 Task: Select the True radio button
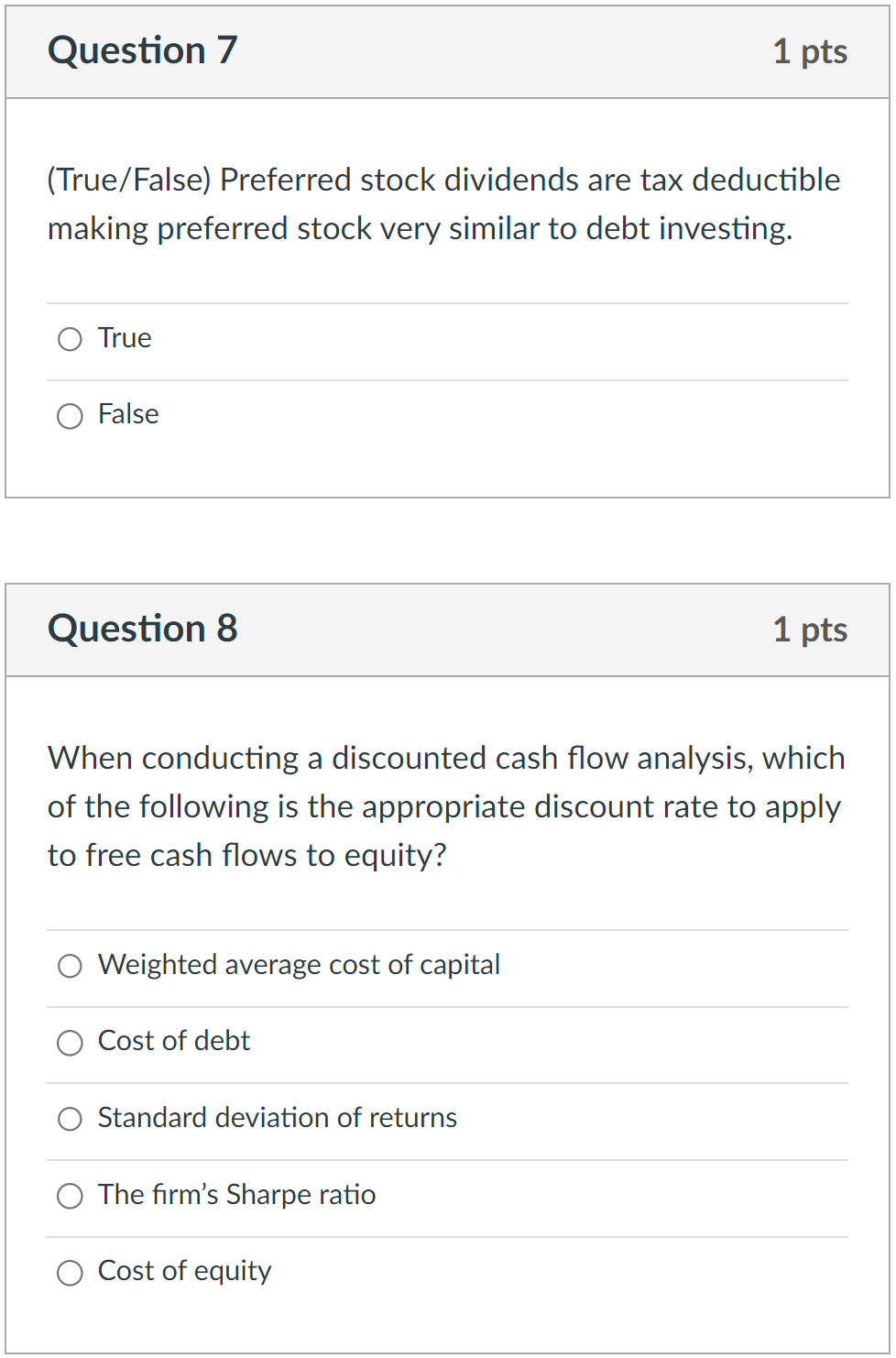pyautogui.click(x=70, y=340)
